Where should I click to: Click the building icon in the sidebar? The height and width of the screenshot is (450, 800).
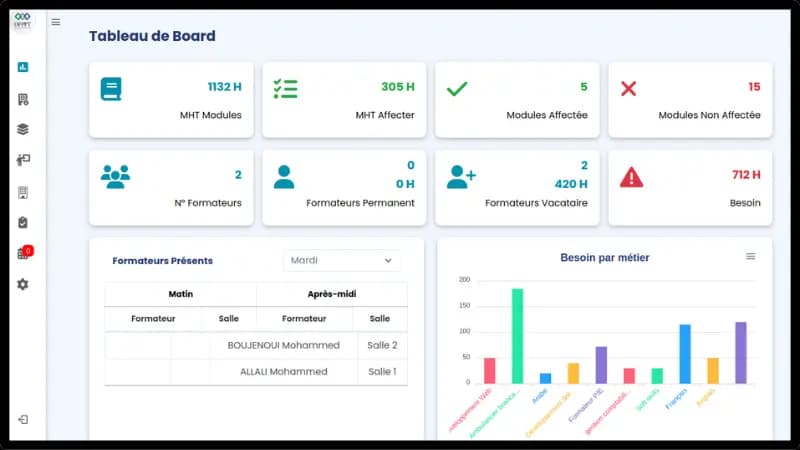coord(23,99)
